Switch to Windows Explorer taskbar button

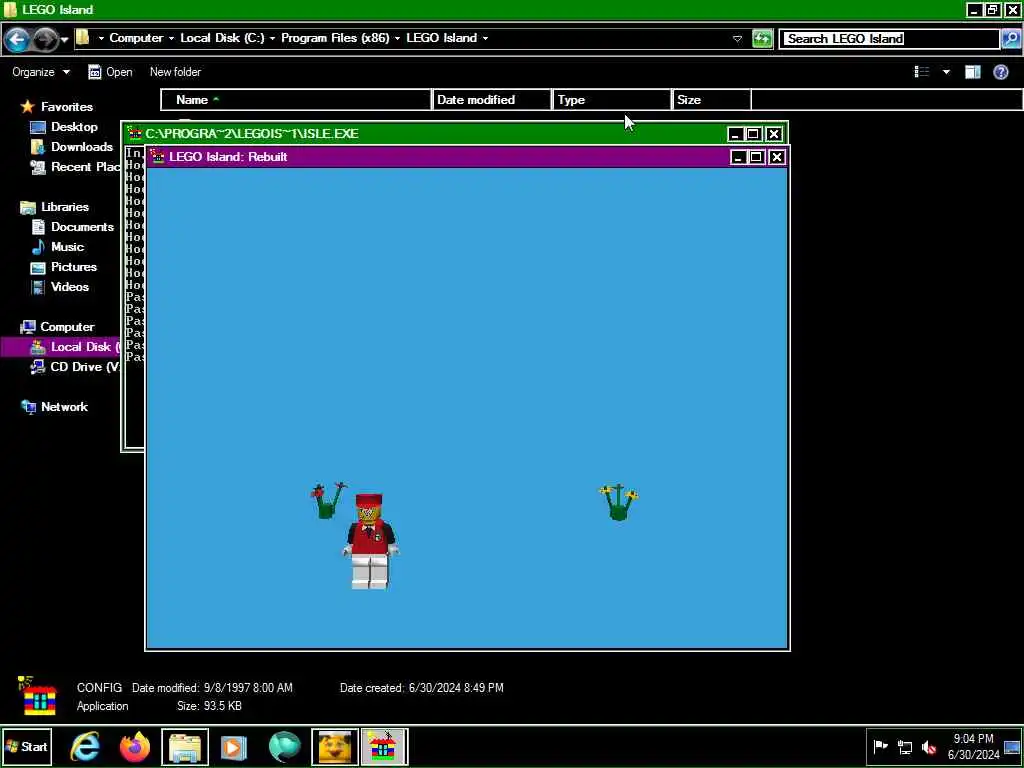point(185,746)
